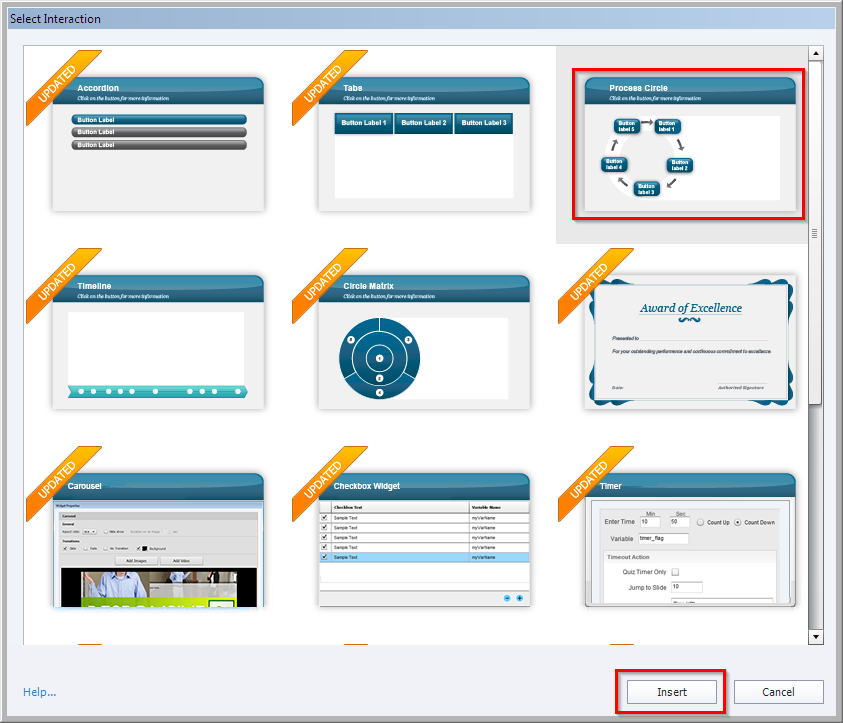Click the Insert button
The image size is (843, 723).
(669, 692)
